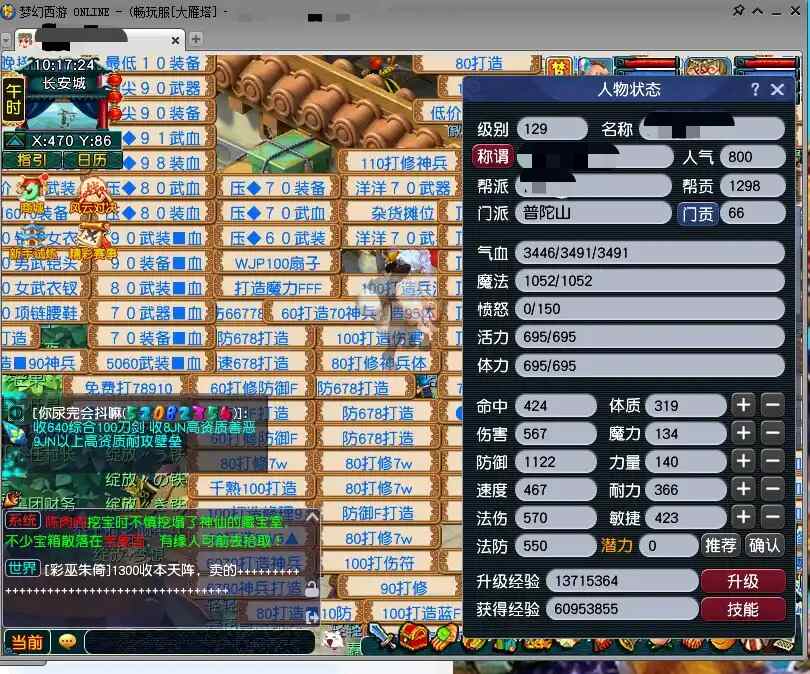Viewport: 810px width, 674px height.
Task: Open the 新手攻略 beginner guide icon
Action: (x=32, y=243)
